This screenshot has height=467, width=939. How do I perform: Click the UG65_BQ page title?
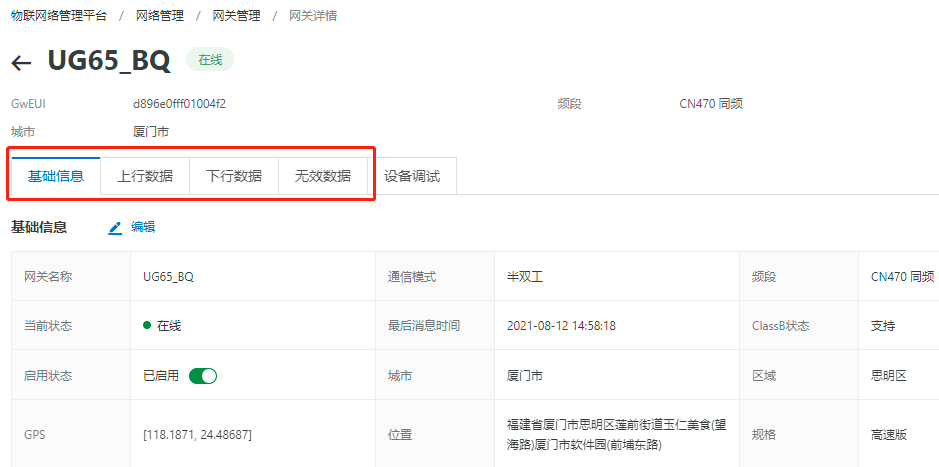(x=109, y=60)
